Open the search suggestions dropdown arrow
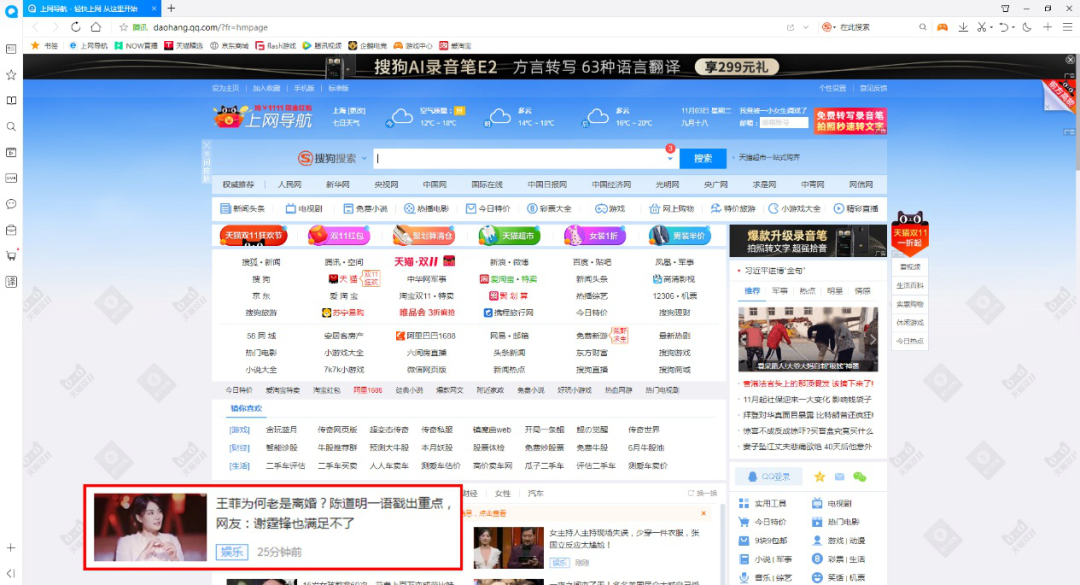 669,158
